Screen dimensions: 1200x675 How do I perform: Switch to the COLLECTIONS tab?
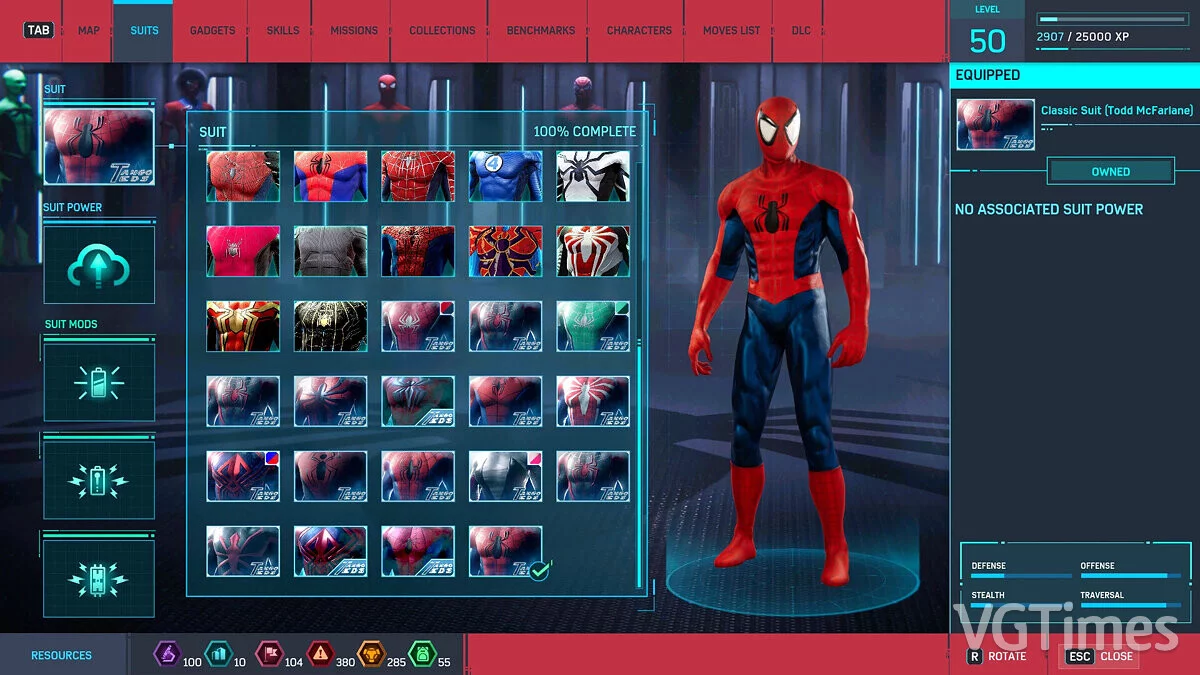pos(441,30)
